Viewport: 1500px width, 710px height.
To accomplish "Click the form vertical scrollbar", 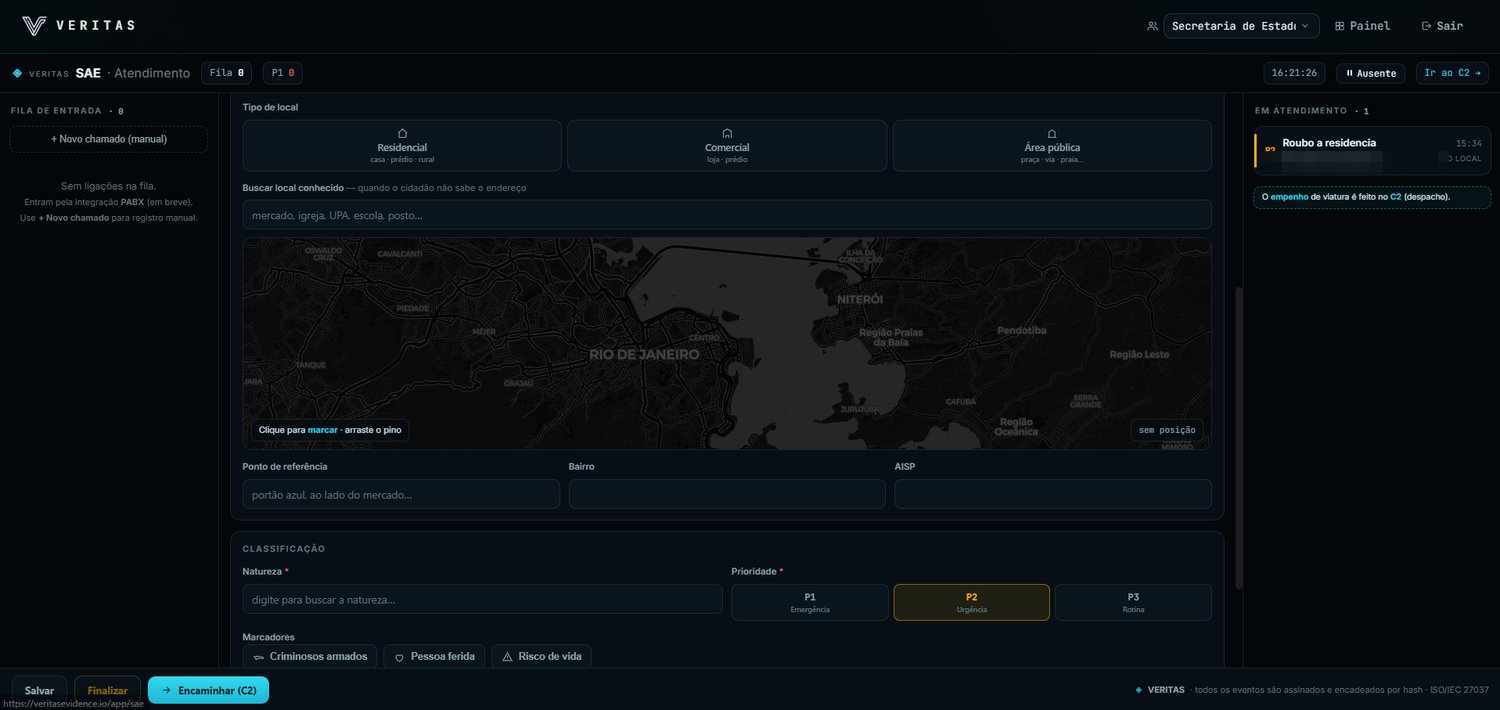I will pos(1238,440).
